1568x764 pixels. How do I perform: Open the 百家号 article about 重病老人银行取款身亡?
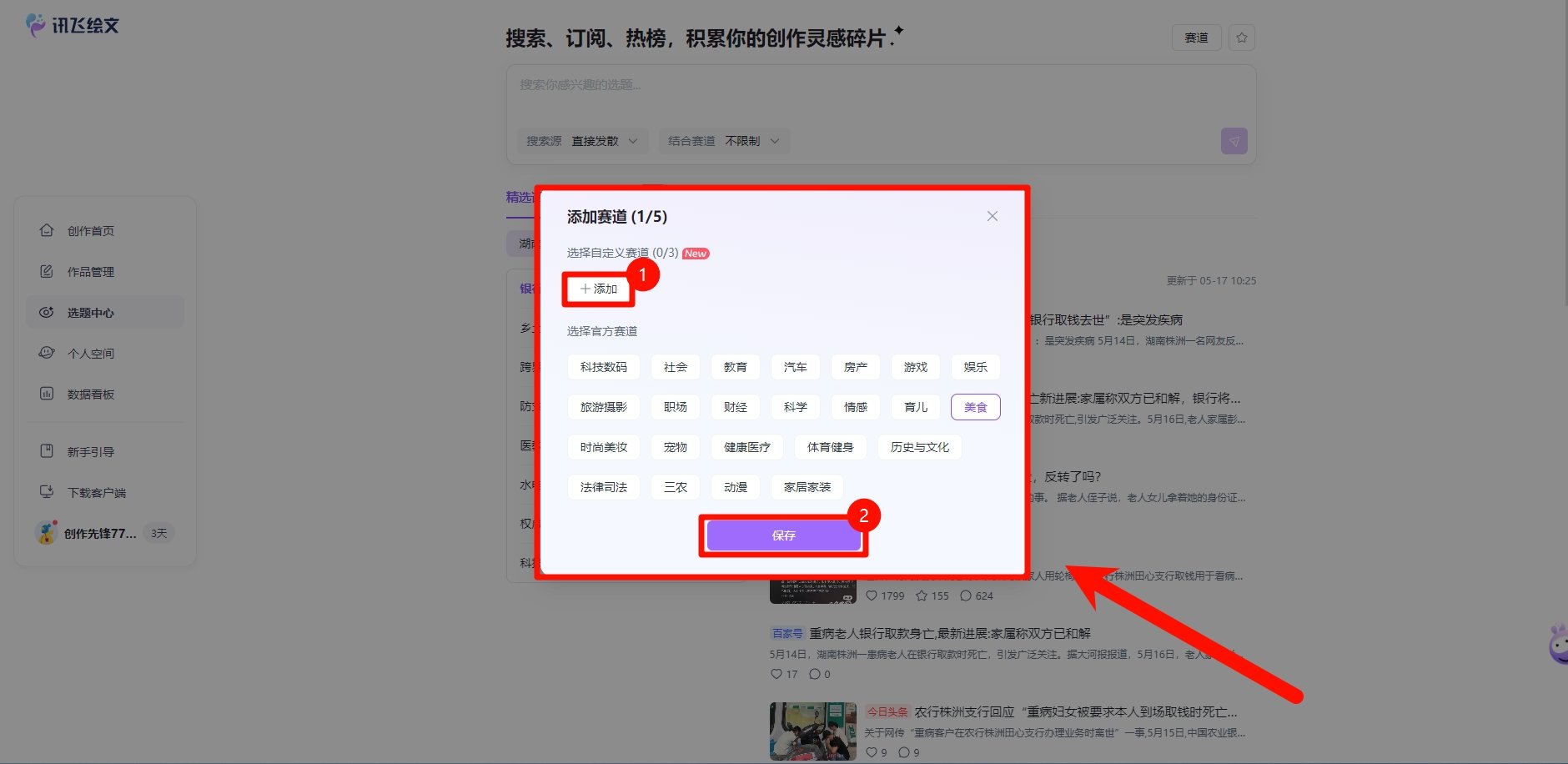(x=950, y=634)
